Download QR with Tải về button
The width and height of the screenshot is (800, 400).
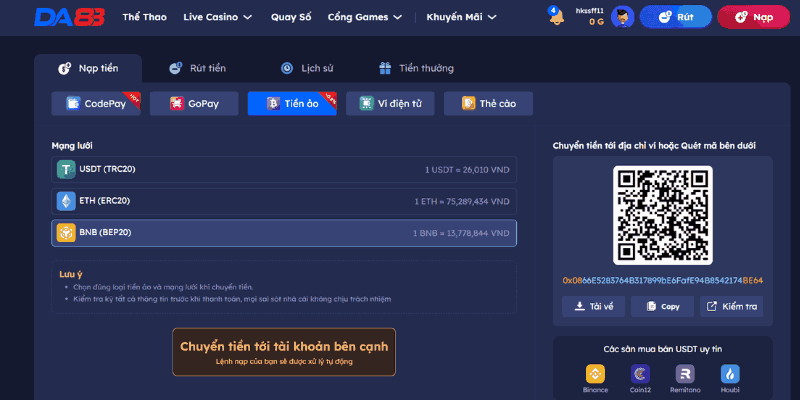coord(593,307)
